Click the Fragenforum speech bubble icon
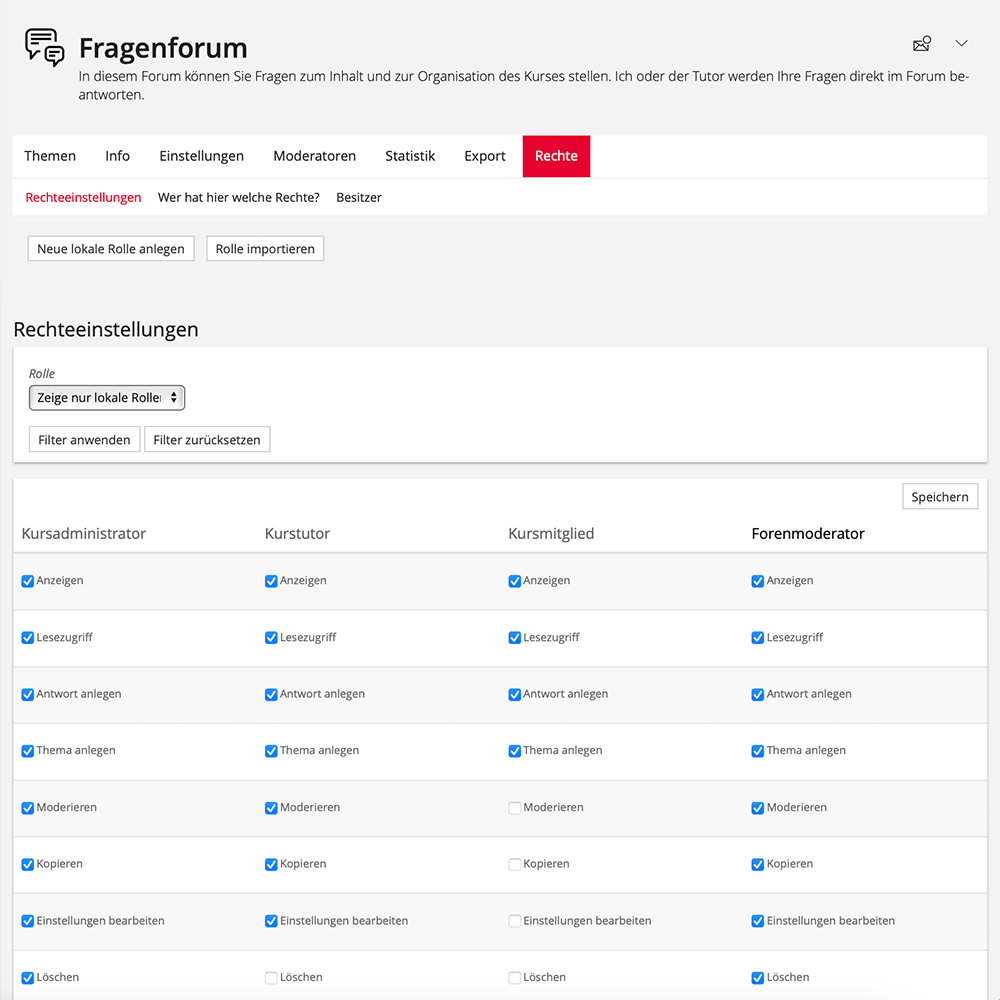The height and width of the screenshot is (1000, 1000). tap(45, 47)
